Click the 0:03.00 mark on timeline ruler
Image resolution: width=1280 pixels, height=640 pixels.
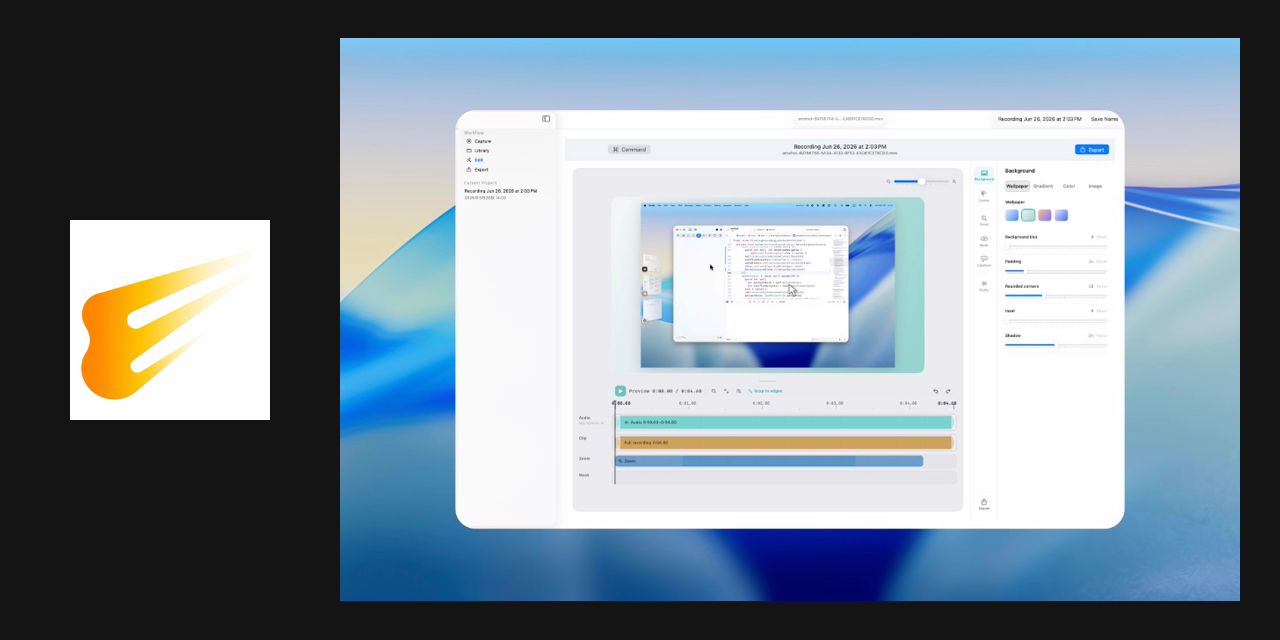pos(834,403)
